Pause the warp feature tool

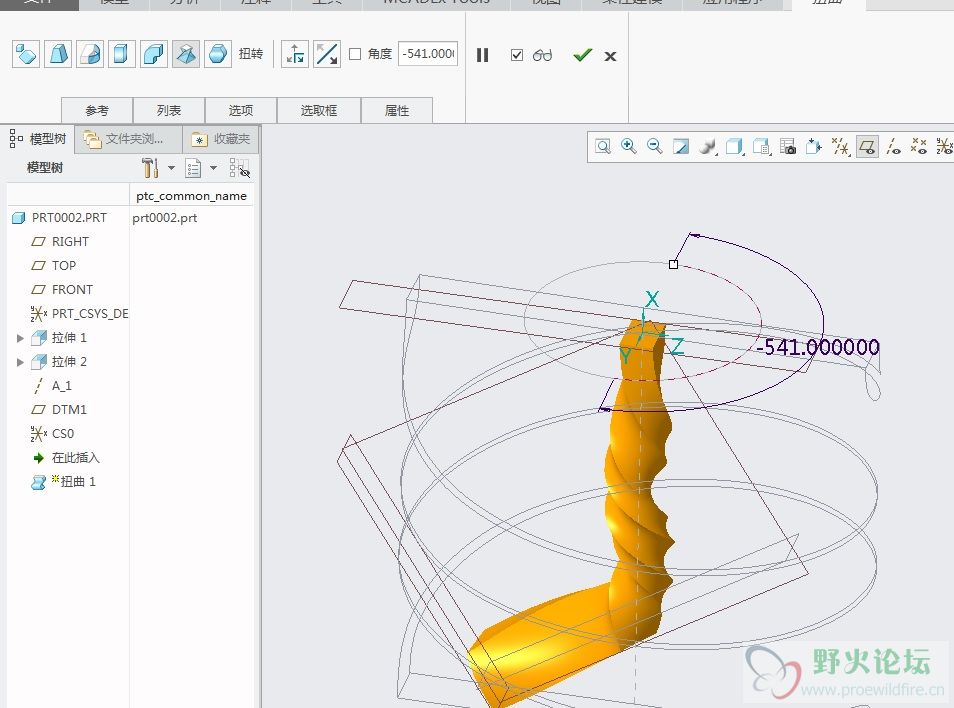pos(482,55)
